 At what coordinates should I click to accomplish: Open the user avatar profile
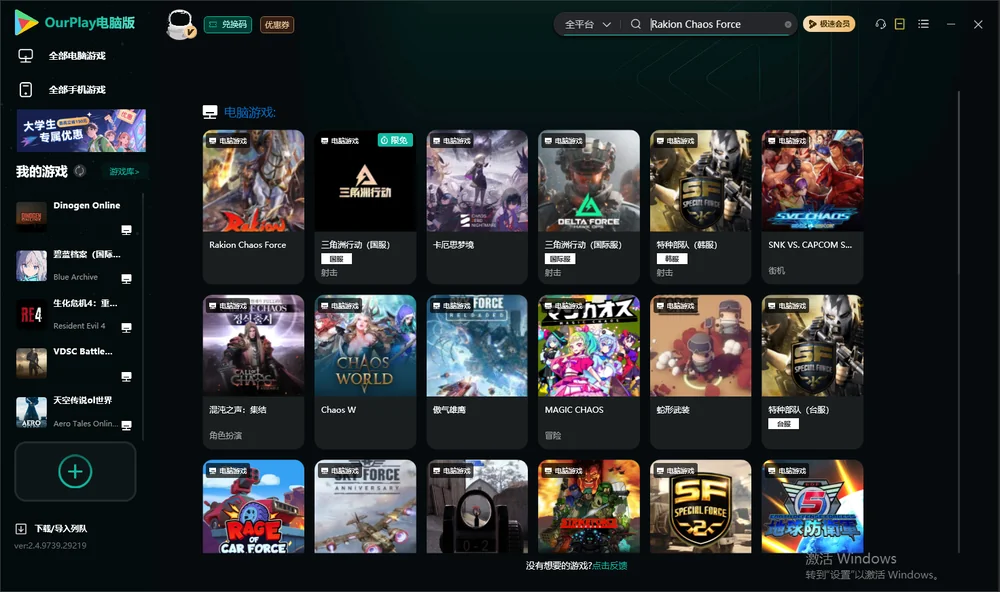[x=180, y=24]
